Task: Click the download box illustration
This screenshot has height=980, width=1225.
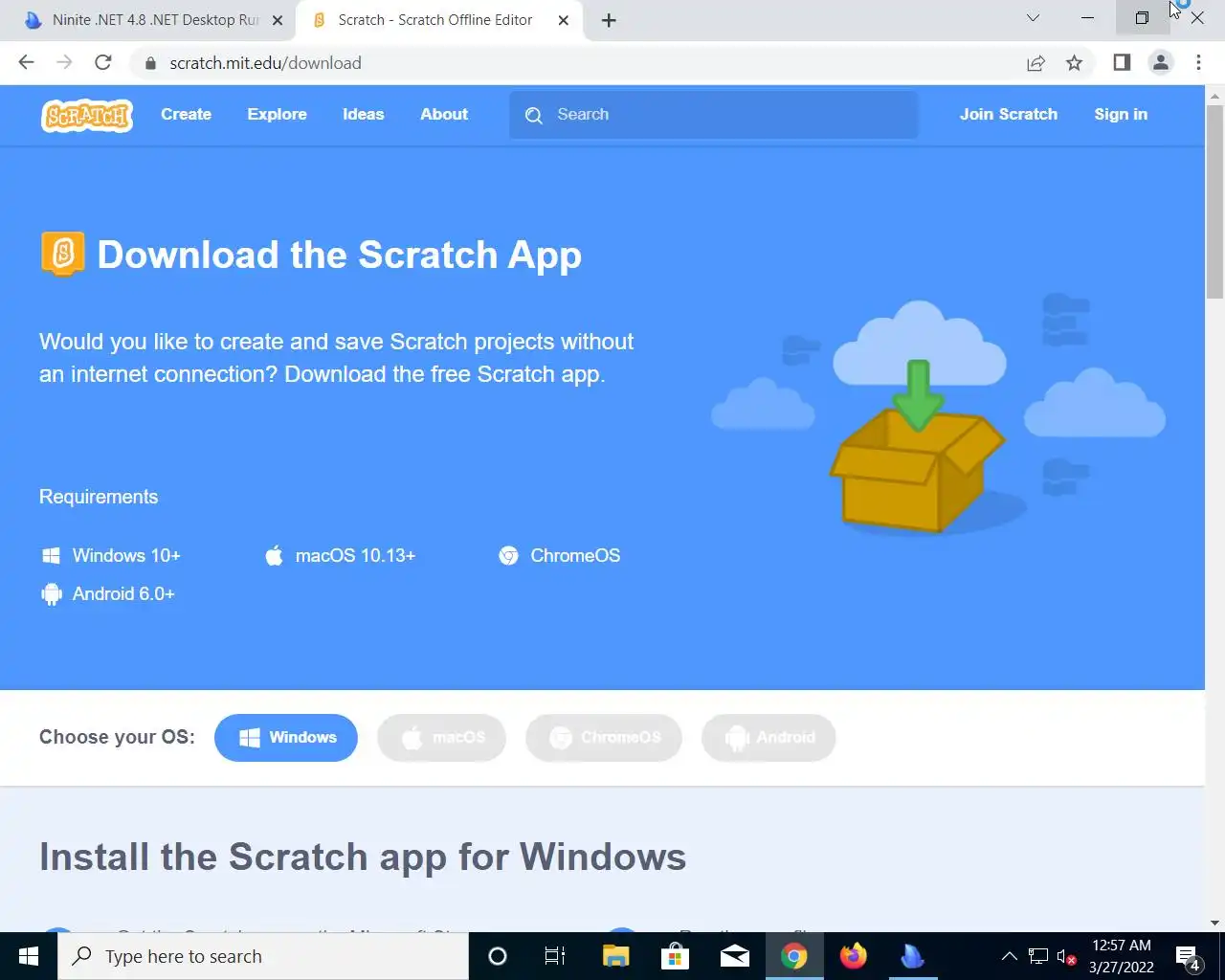Action: (917, 448)
